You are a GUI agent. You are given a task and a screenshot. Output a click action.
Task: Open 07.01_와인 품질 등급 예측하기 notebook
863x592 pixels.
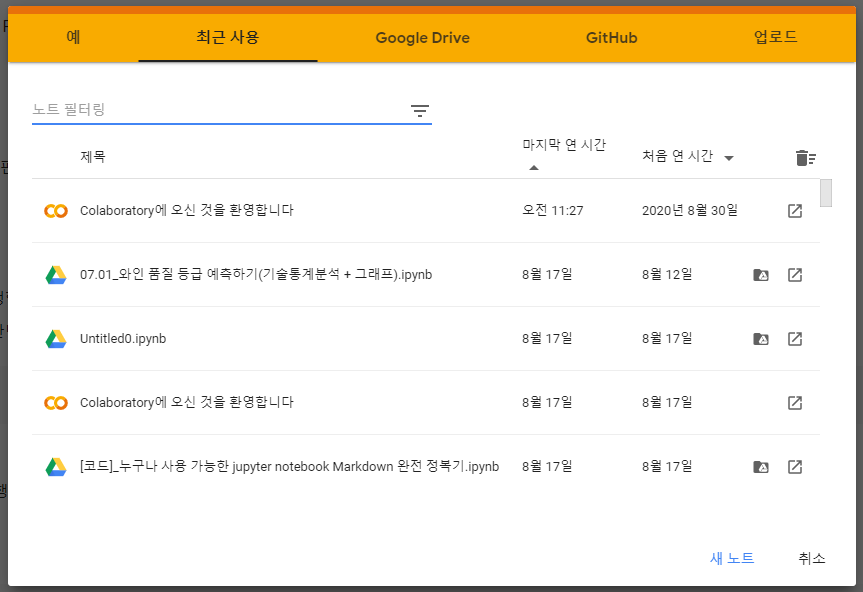click(x=256, y=274)
